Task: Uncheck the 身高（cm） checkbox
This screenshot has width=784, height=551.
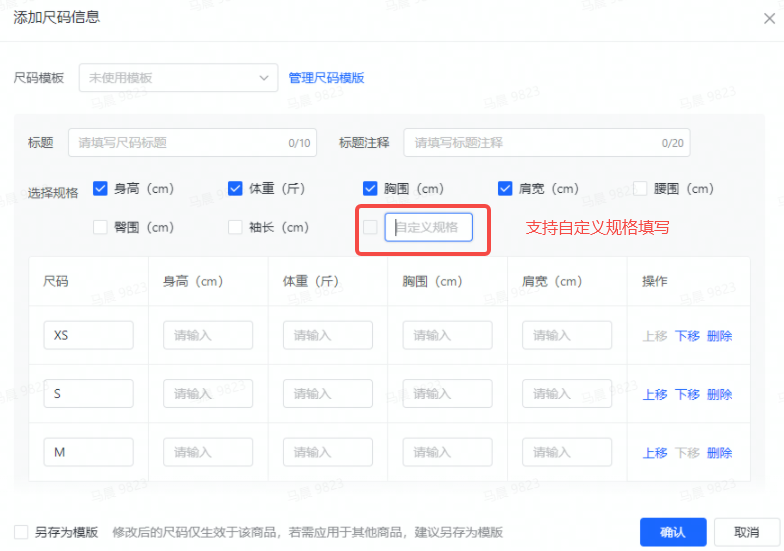Action: pos(100,188)
